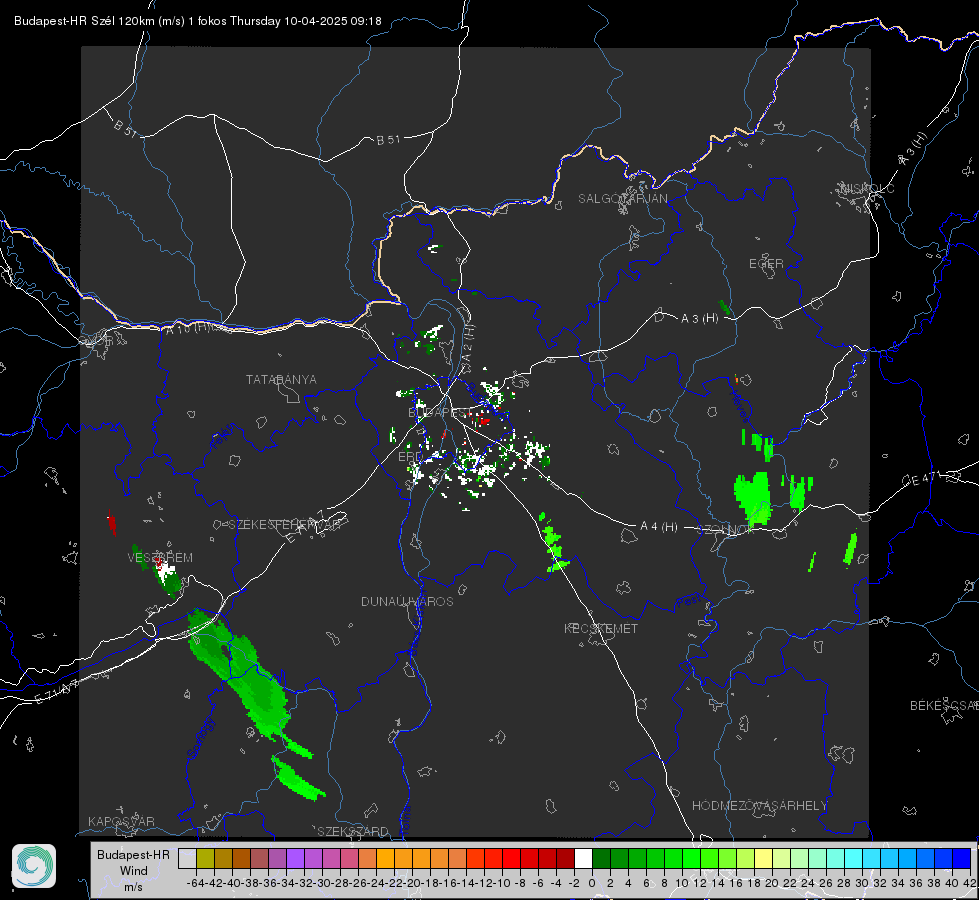Image resolution: width=979 pixels, height=900 pixels.
Task: Select the DUNAÚJVÁROS city label
Action: pyautogui.click(x=407, y=601)
